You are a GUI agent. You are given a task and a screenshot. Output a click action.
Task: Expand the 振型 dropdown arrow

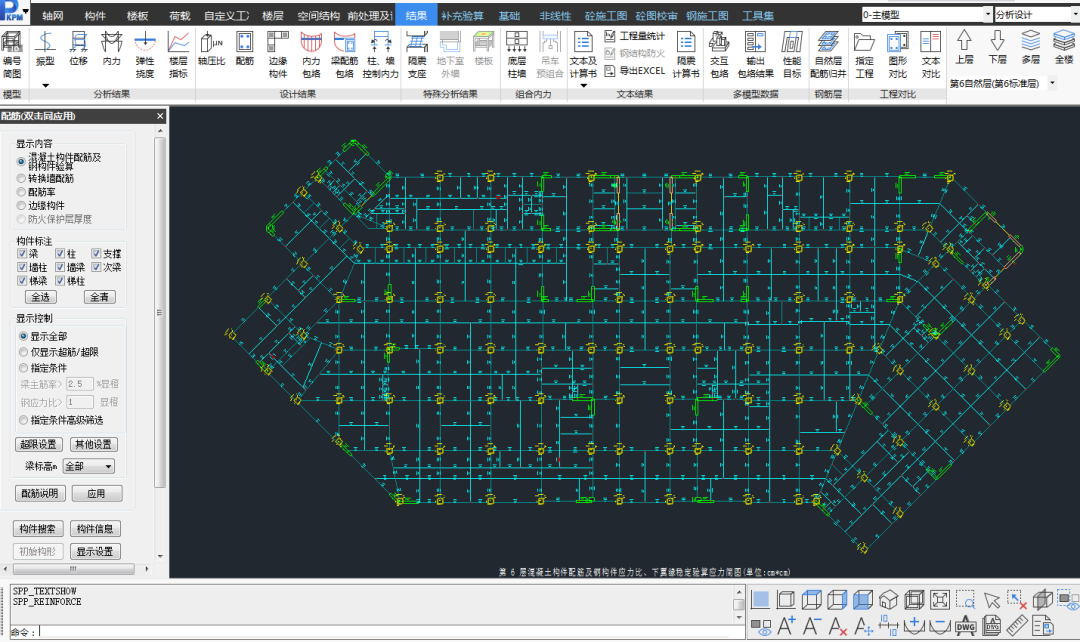pyautogui.click(x=45, y=85)
